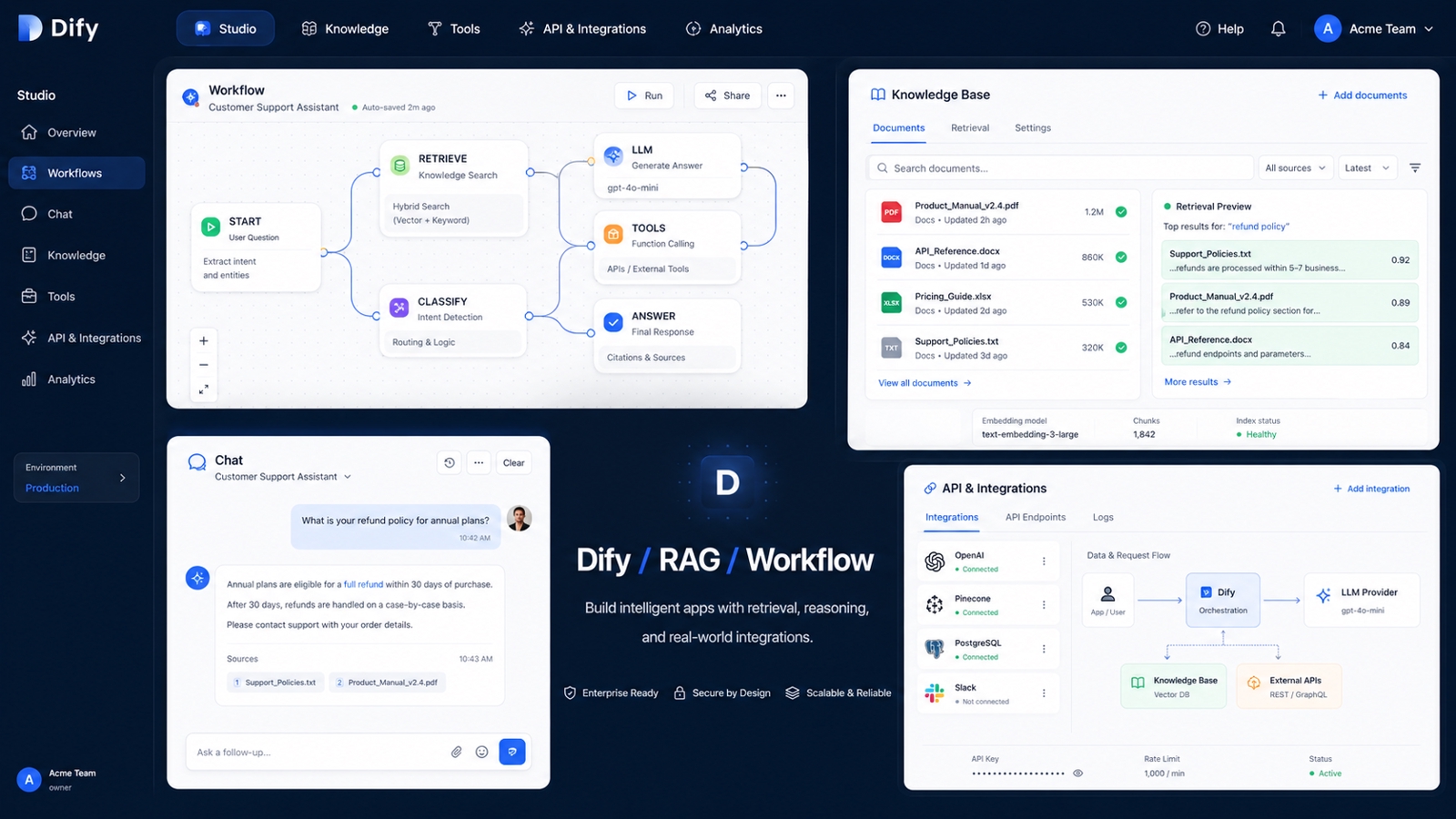Screen dimensions: 1456x819
Task: Open chat history via the clock icon
Action: pyautogui.click(x=449, y=462)
